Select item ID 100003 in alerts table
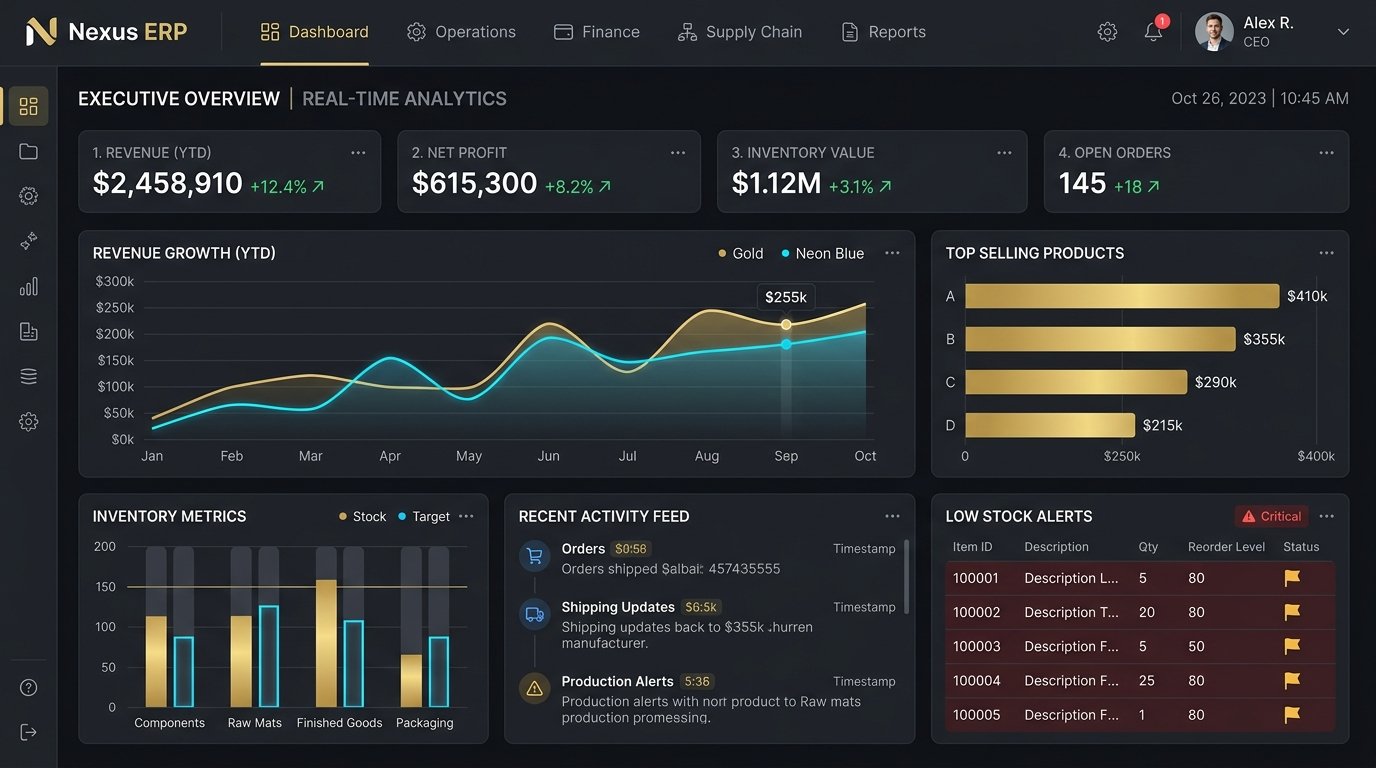 point(976,646)
